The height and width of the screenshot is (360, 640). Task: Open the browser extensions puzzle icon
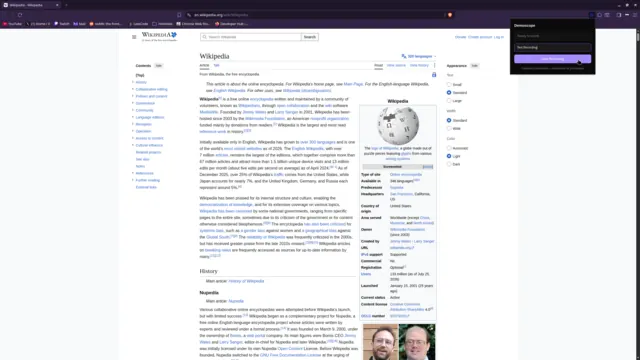pos(599,15)
